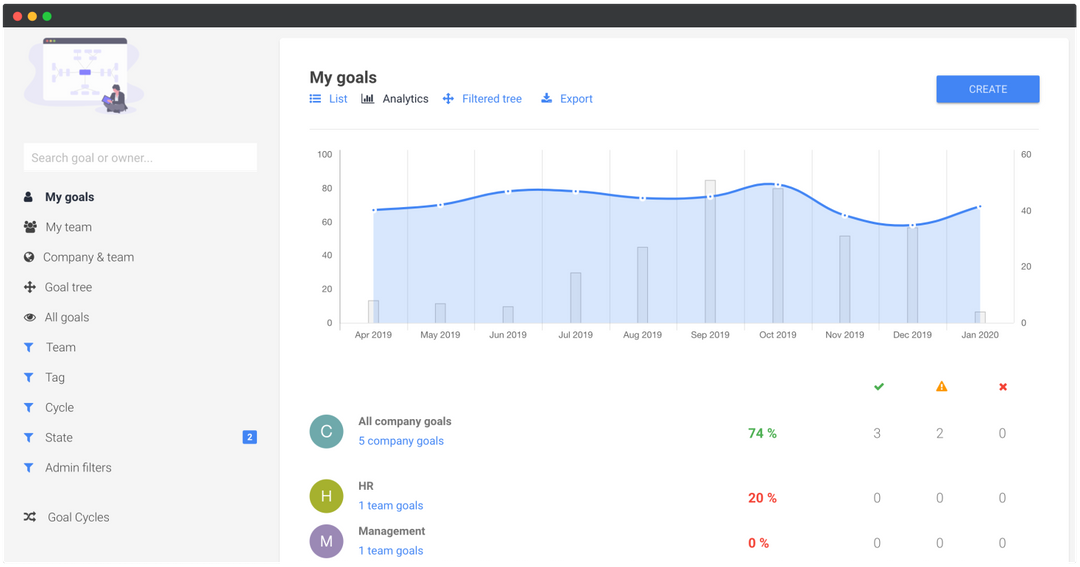Open Admin filters in sidebar
The image size is (1080, 567).
pyautogui.click(x=78, y=467)
